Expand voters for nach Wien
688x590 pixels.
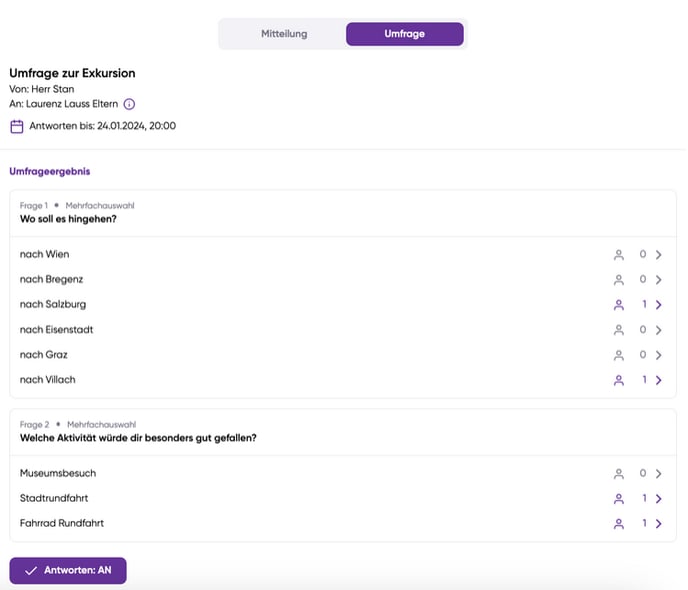coord(659,255)
